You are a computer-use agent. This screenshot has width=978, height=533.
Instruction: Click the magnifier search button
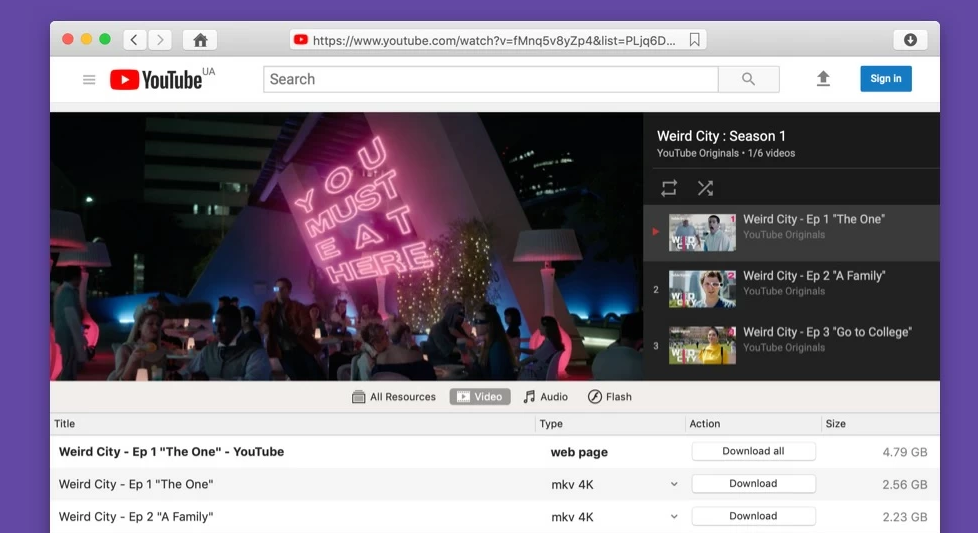click(x=748, y=79)
